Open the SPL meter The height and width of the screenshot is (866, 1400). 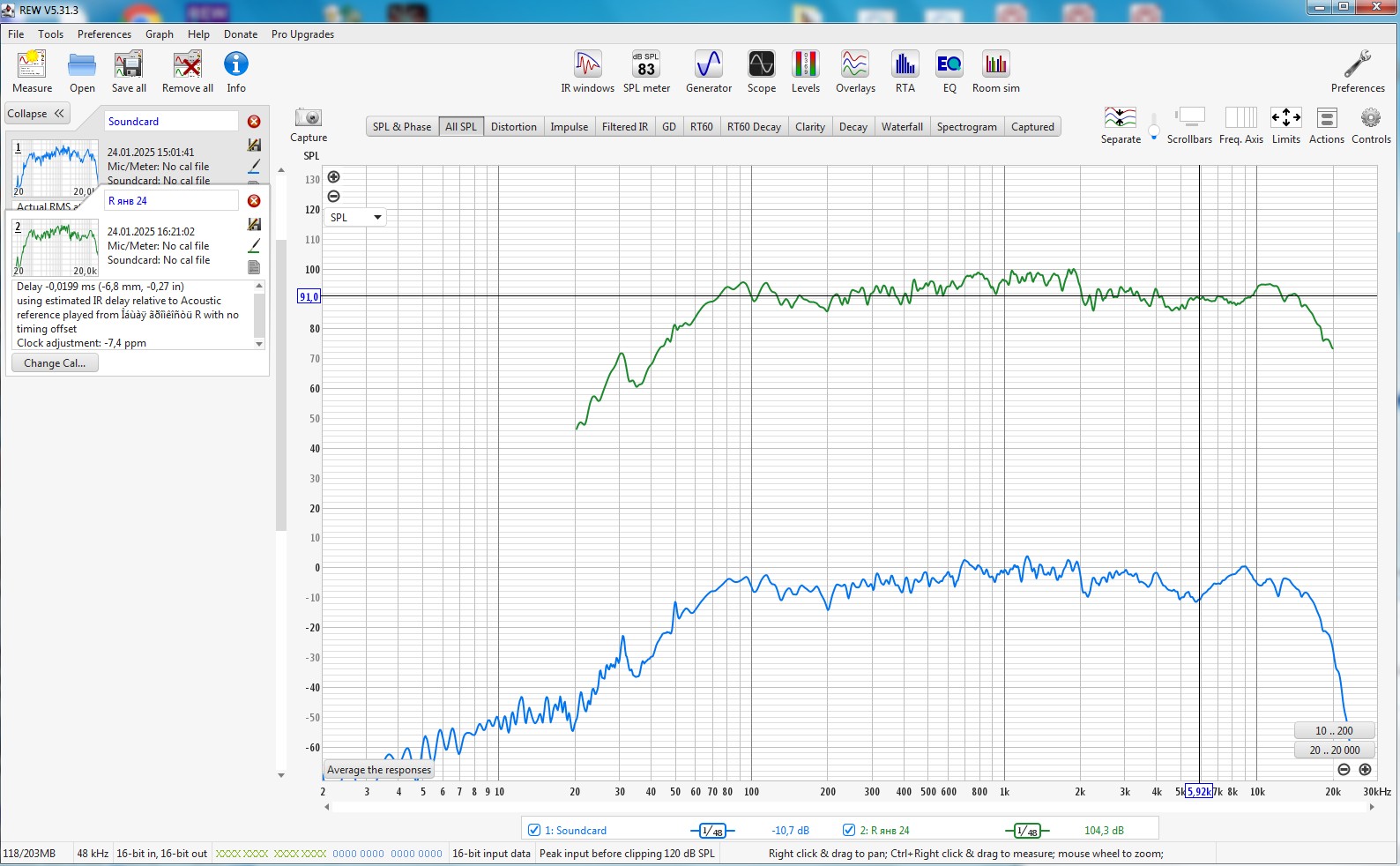pos(646,71)
